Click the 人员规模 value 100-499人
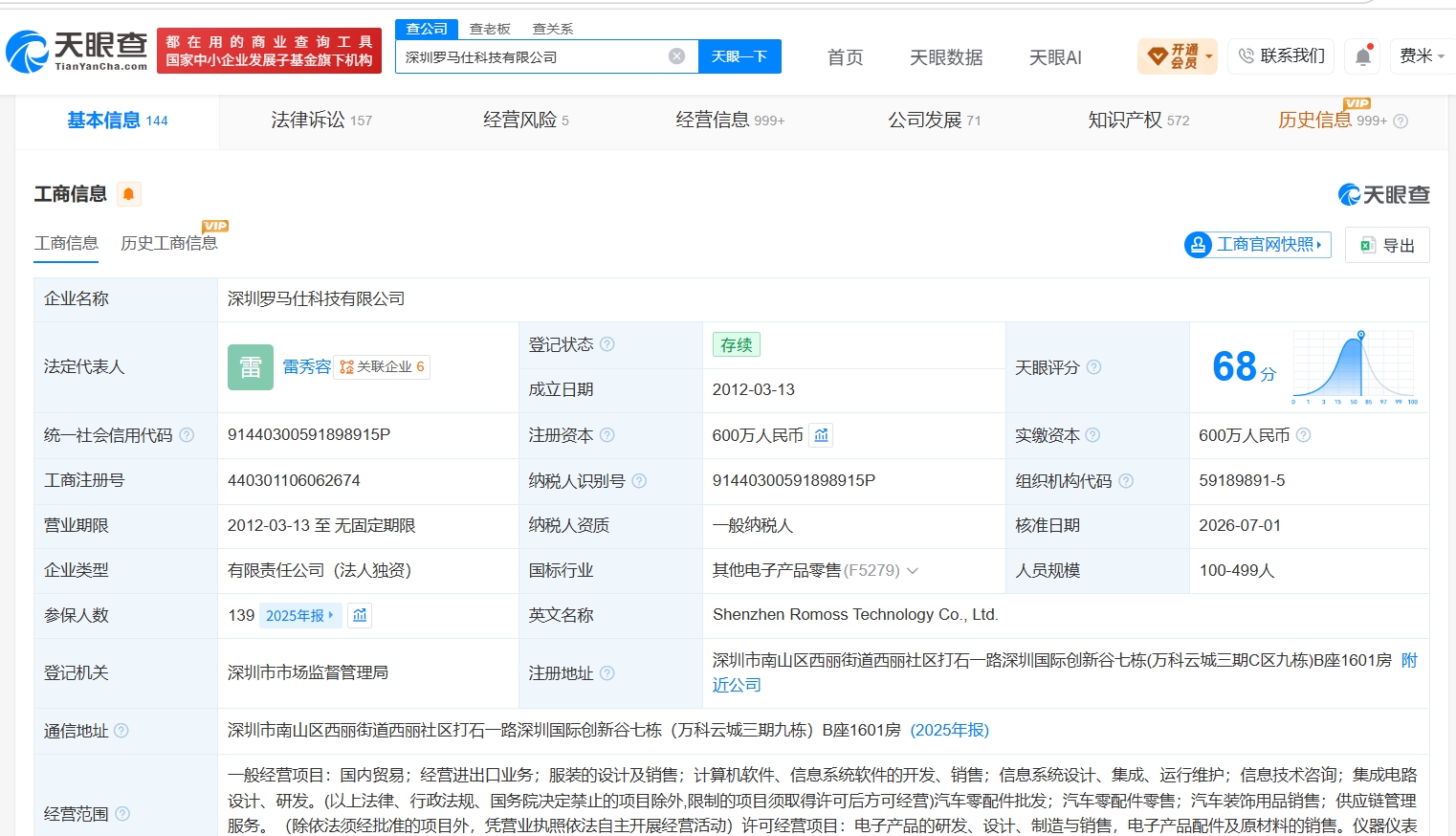The width and height of the screenshot is (1456, 836). pos(1237,571)
